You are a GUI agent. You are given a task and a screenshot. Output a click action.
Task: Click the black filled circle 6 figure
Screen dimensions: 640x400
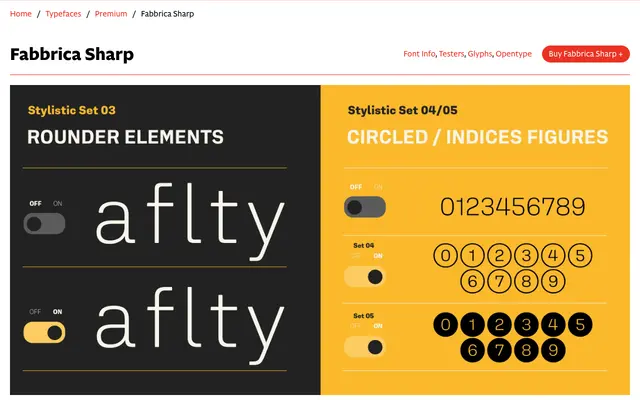pos(472,350)
